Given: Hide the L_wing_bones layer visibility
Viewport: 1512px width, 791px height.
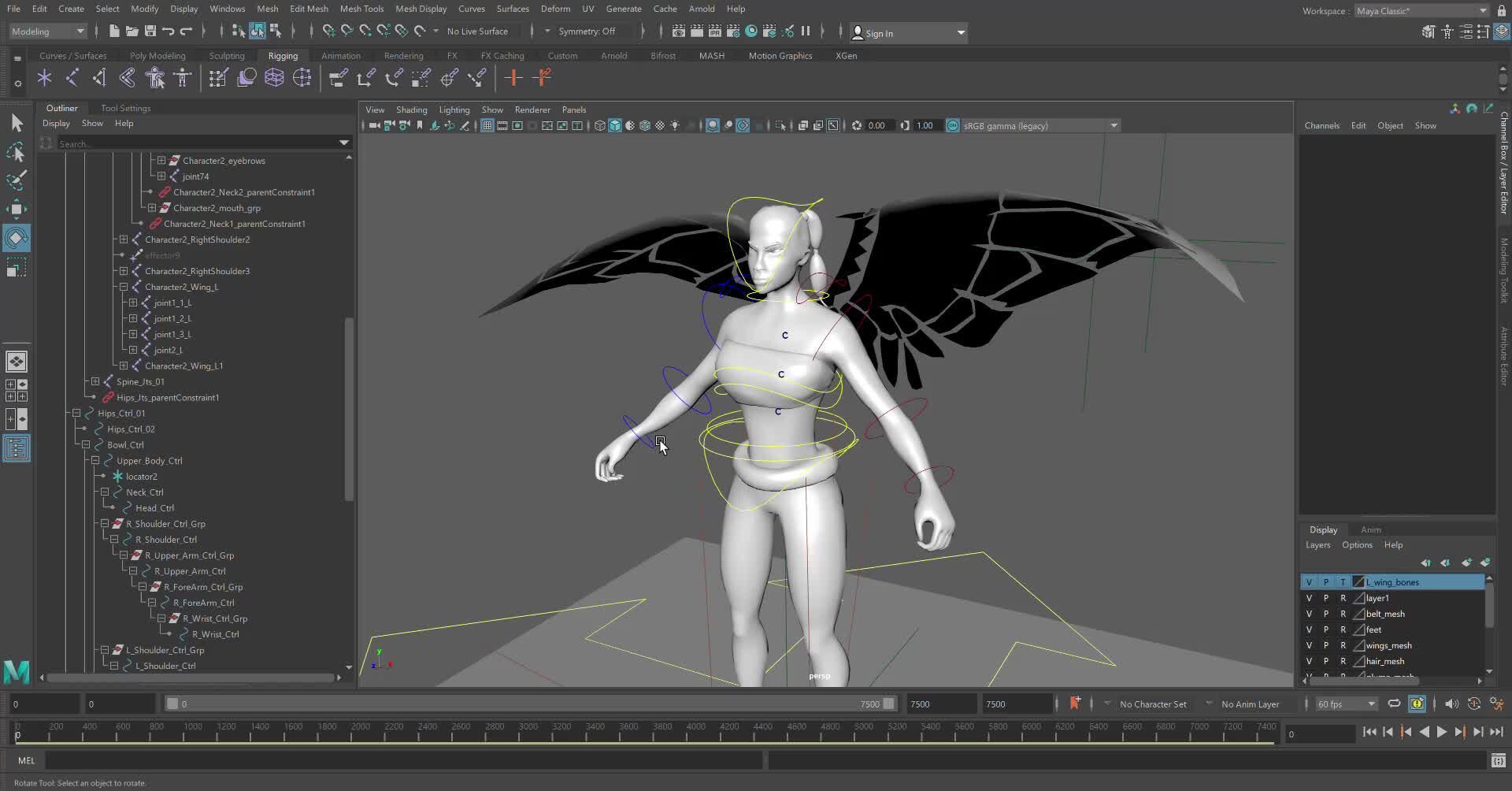Looking at the screenshot, I should point(1309,581).
